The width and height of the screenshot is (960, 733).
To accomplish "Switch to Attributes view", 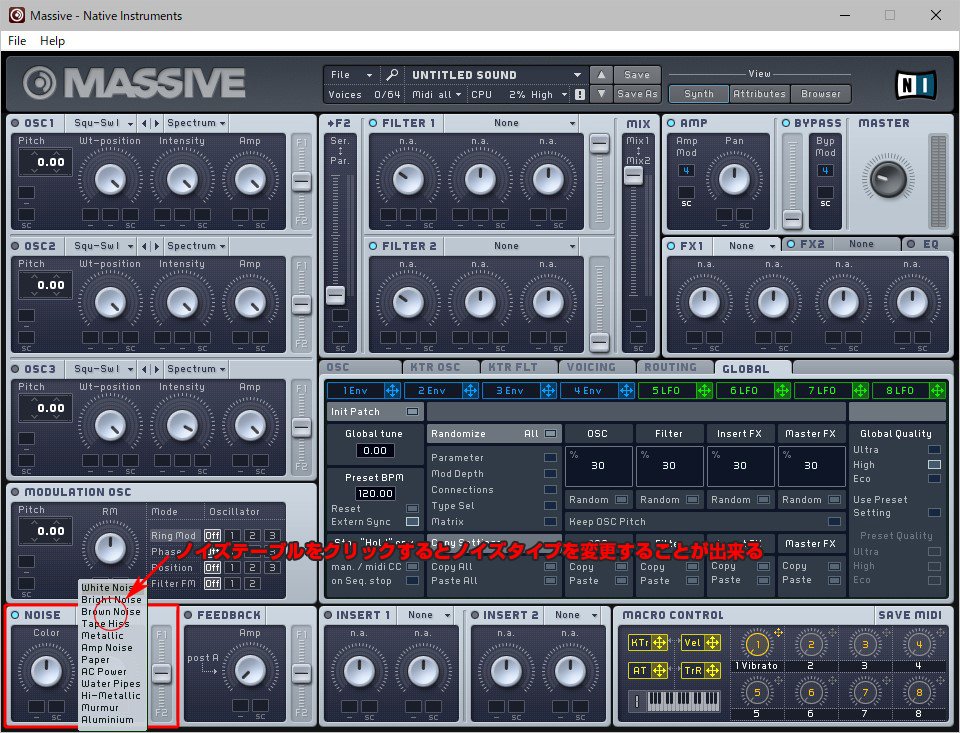I will pyautogui.click(x=759, y=94).
